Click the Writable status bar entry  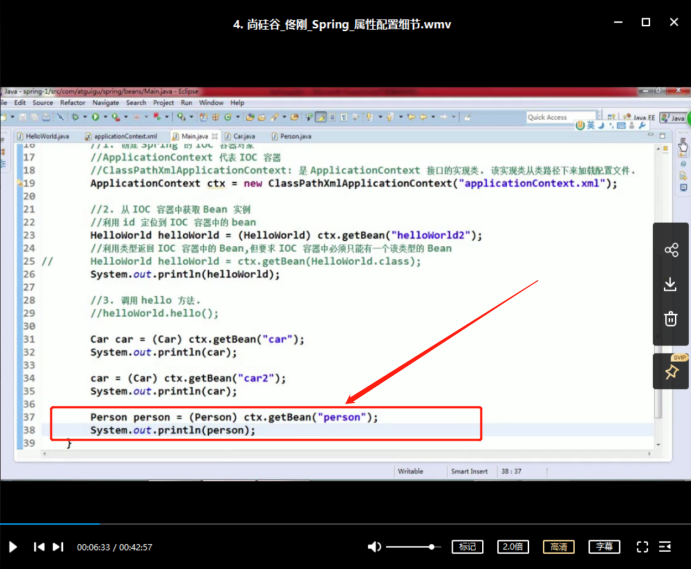[410, 471]
